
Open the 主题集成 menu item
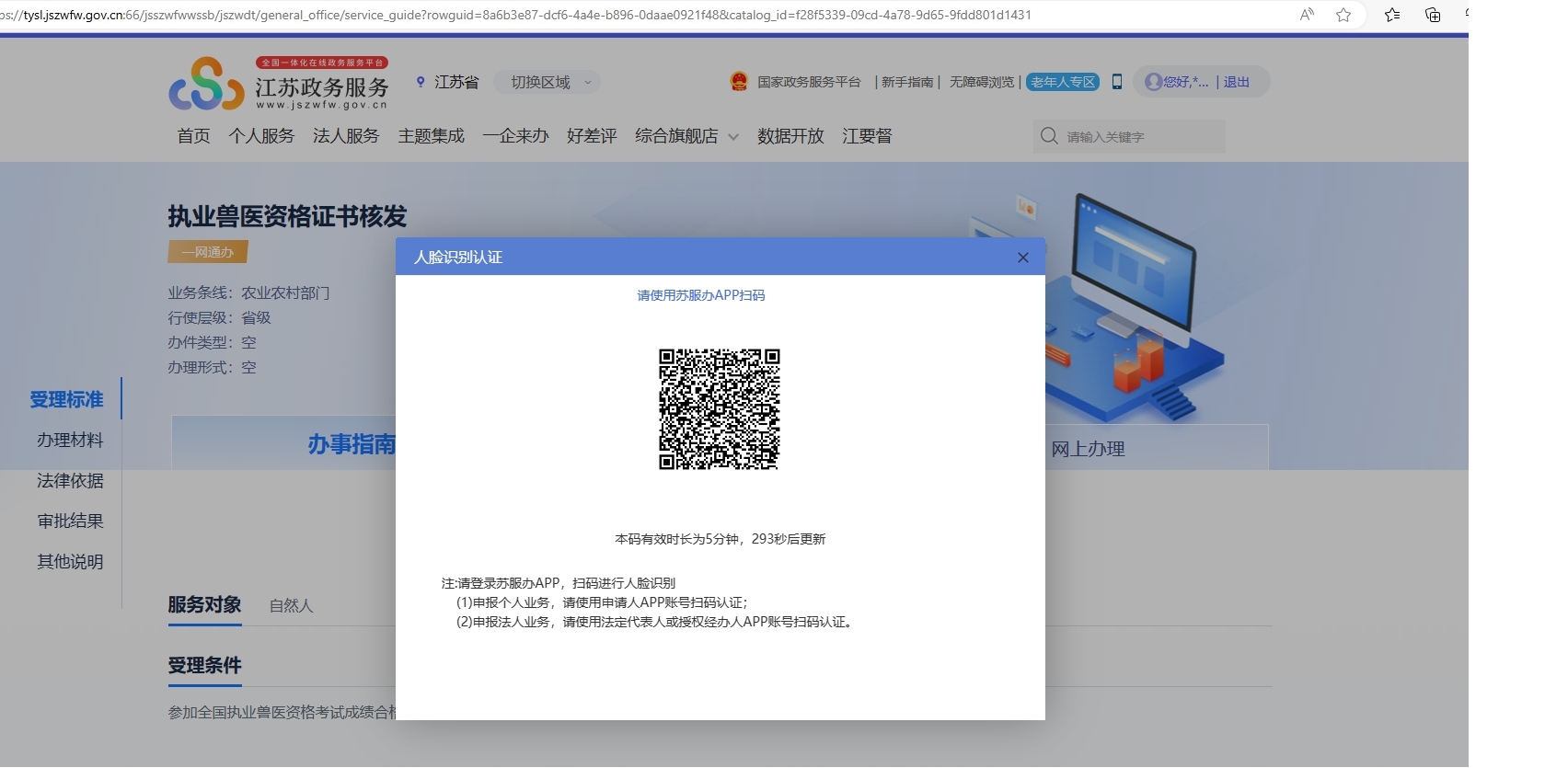pos(432,136)
